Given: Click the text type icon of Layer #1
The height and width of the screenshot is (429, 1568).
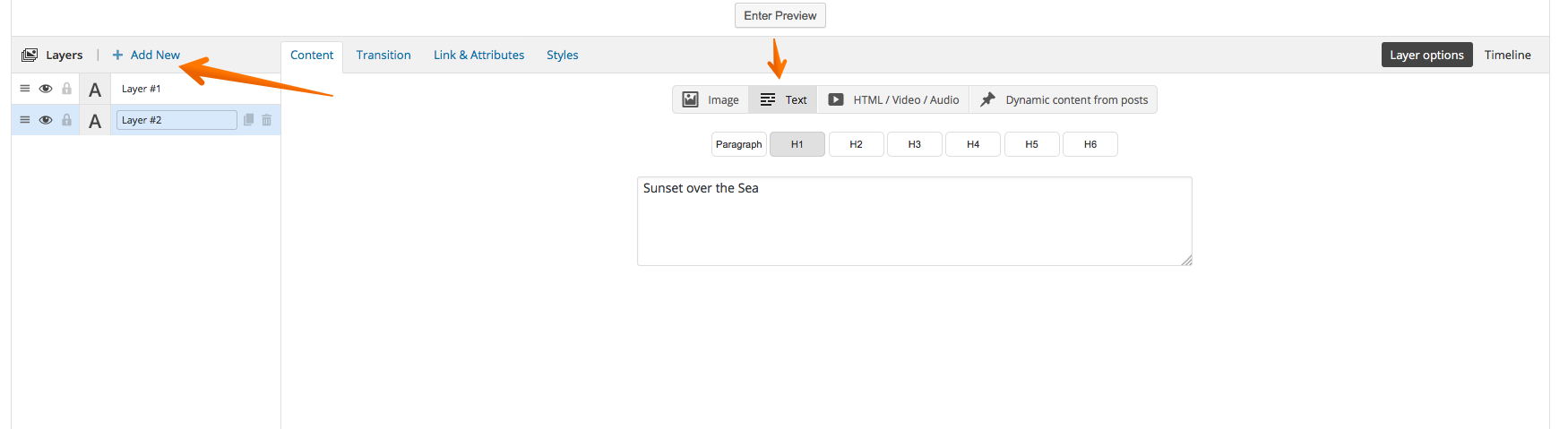Looking at the screenshot, I should 95,90.
